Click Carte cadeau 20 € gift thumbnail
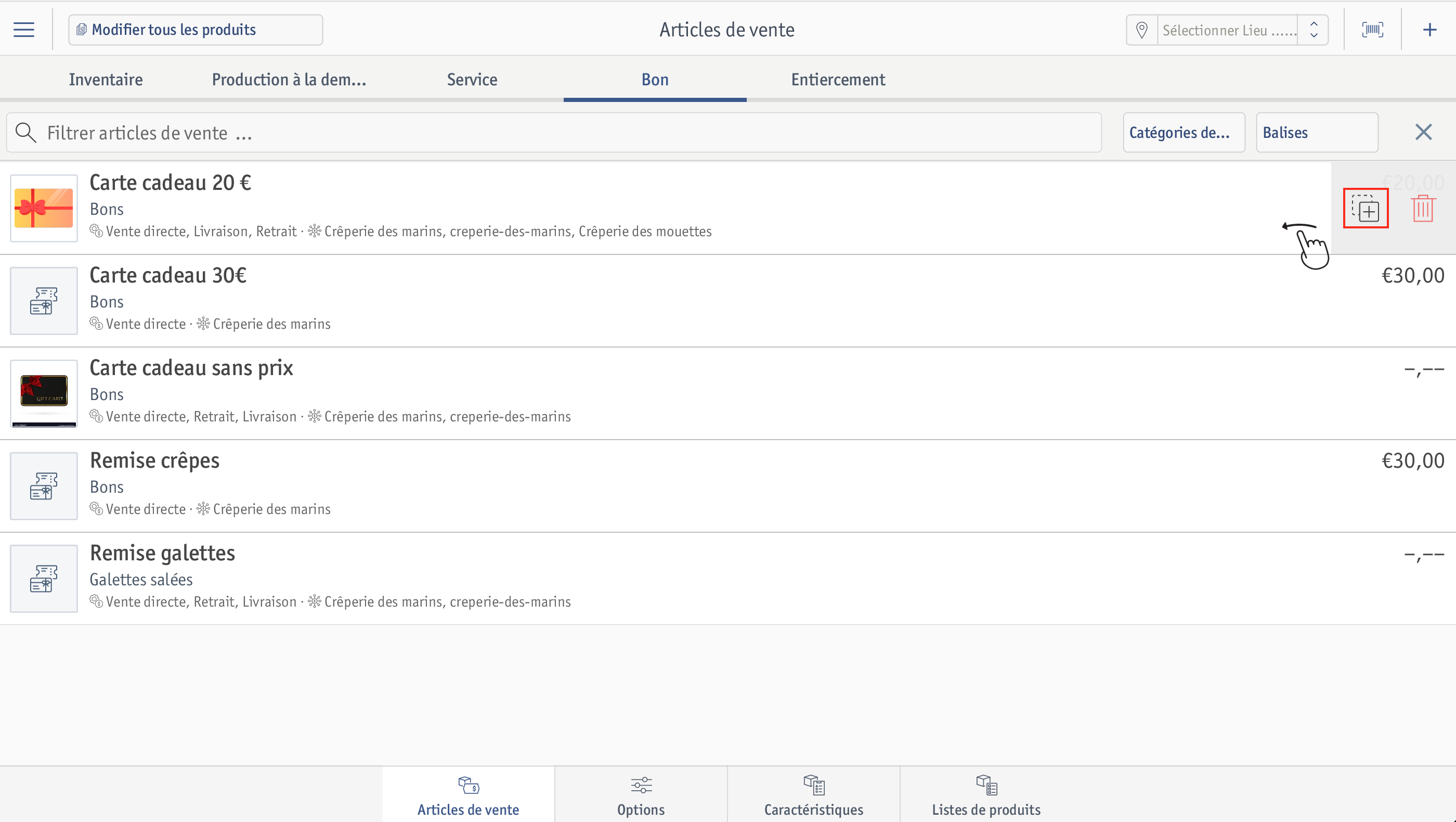1456x822 pixels. (x=44, y=208)
